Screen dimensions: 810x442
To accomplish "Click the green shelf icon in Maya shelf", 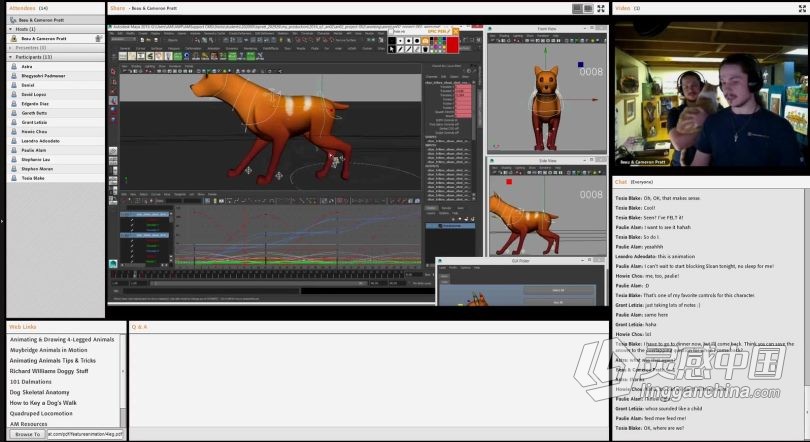I will coord(178,56).
